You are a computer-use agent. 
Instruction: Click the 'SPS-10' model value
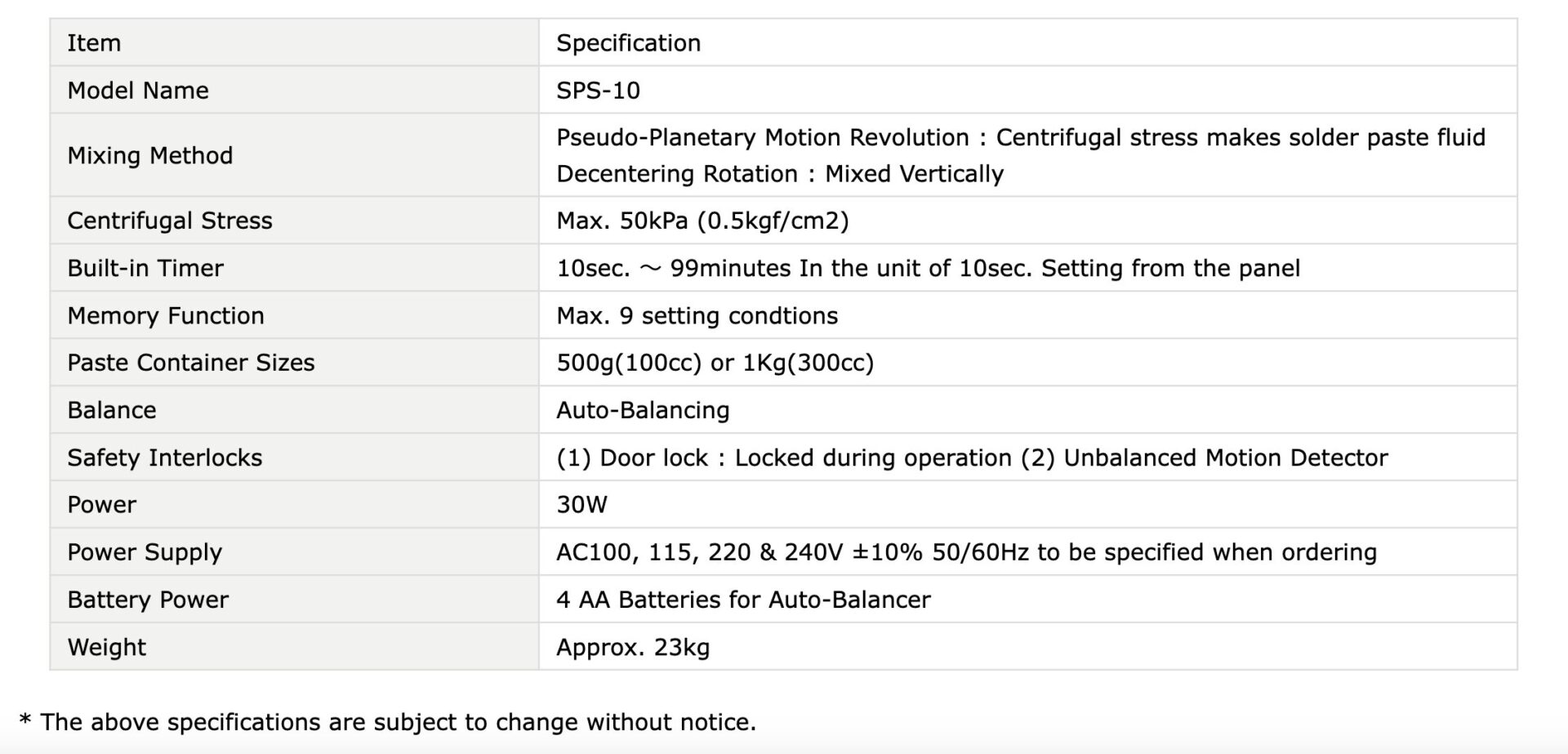598,90
